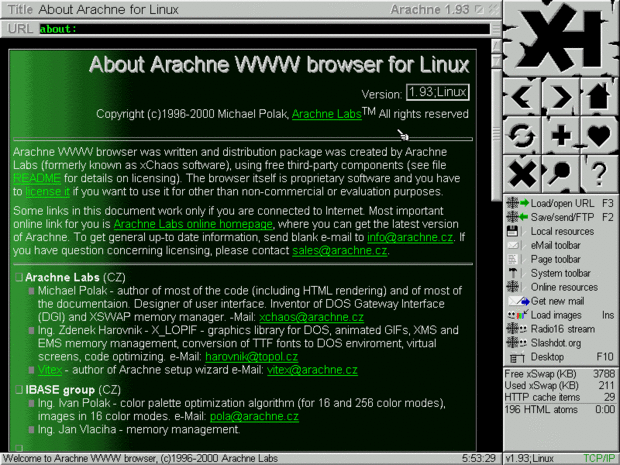Open help with the question mark icon

click(x=599, y=174)
